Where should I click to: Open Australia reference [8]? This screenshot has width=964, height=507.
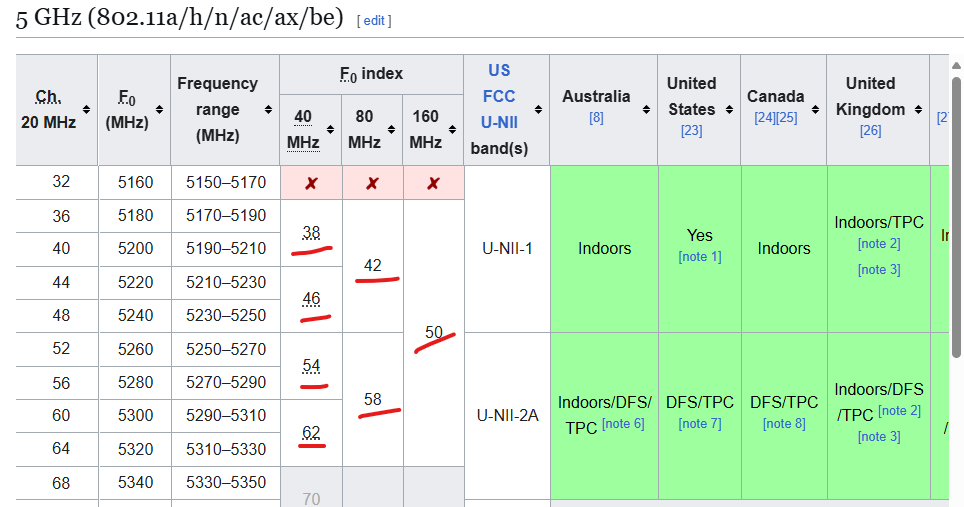click(x=596, y=117)
